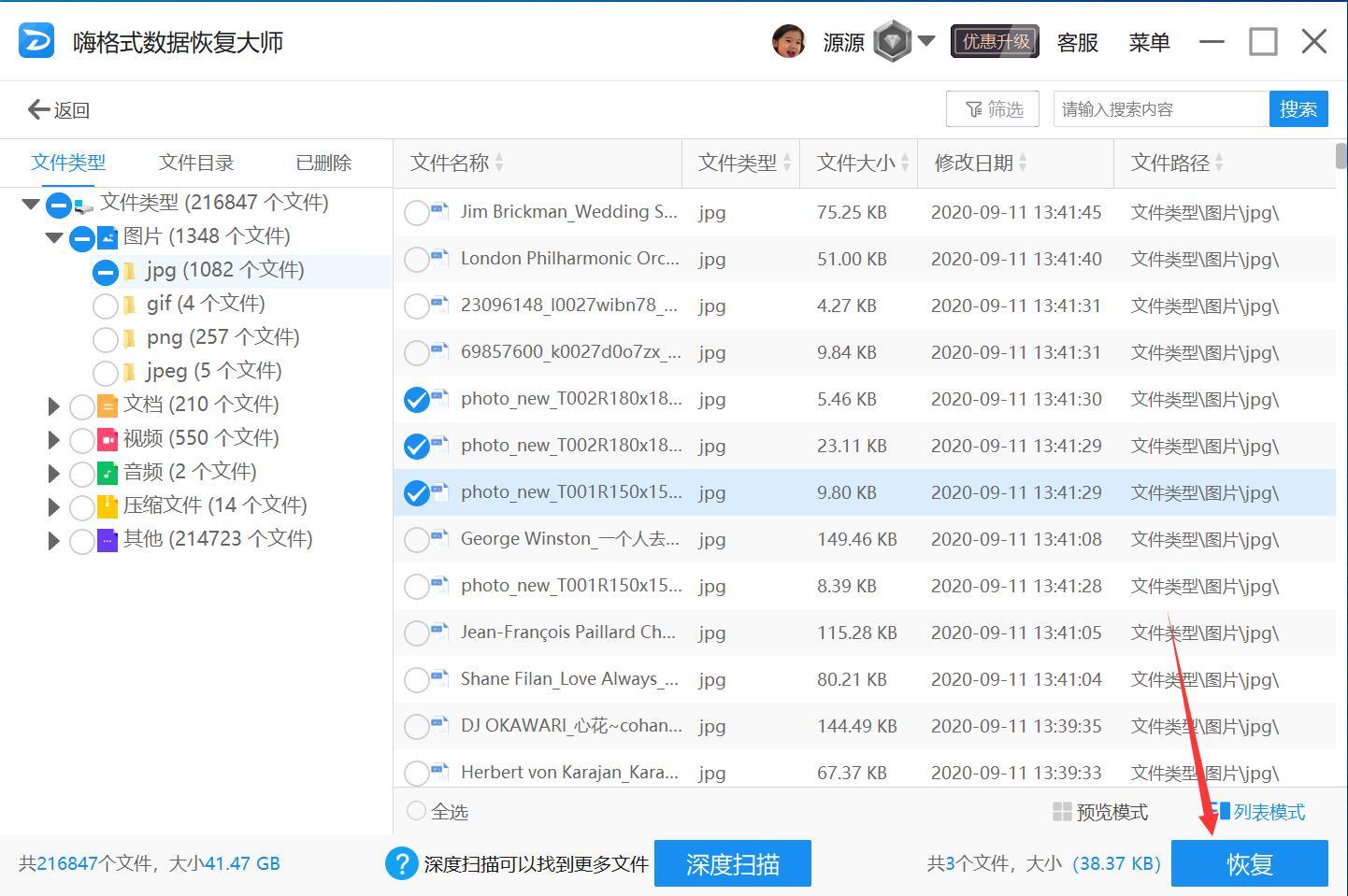
Task: Click the gif folder icon
Action: [130, 305]
